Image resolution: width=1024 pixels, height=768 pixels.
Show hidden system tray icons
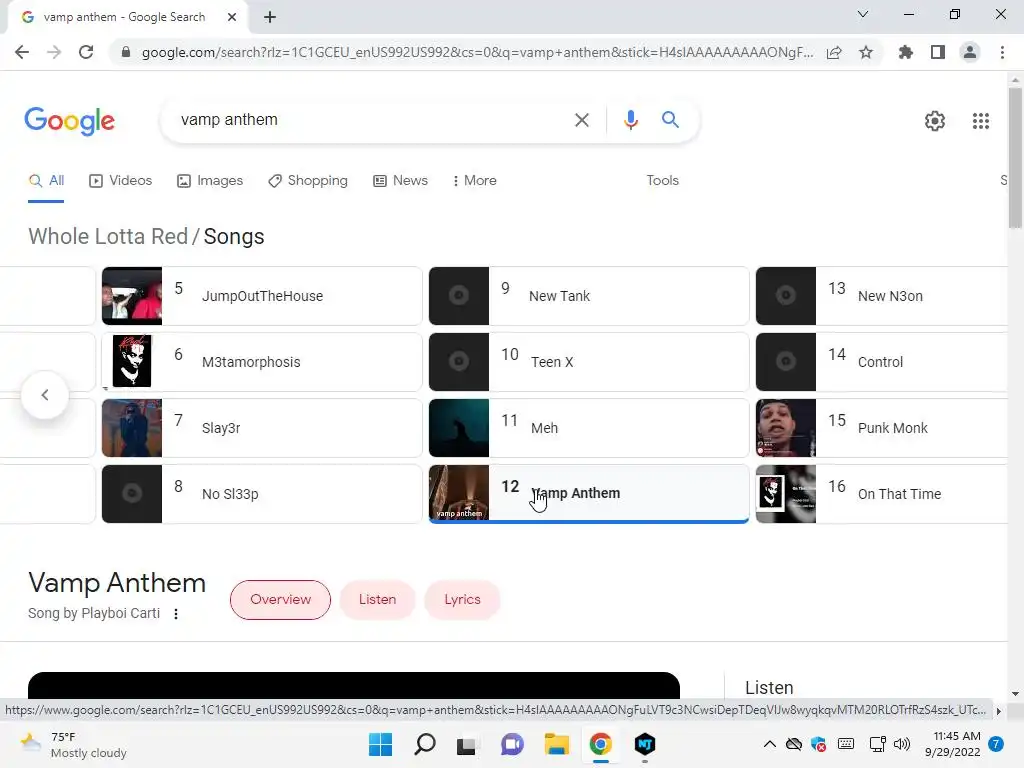tap(769, 744)
